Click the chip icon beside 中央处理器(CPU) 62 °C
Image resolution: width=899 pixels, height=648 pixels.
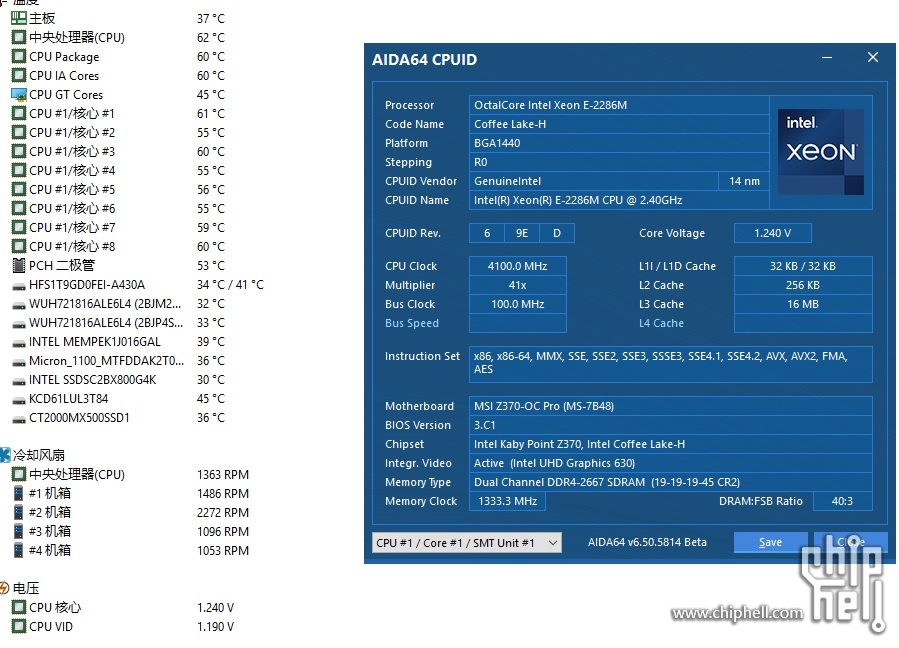(19, 37)
